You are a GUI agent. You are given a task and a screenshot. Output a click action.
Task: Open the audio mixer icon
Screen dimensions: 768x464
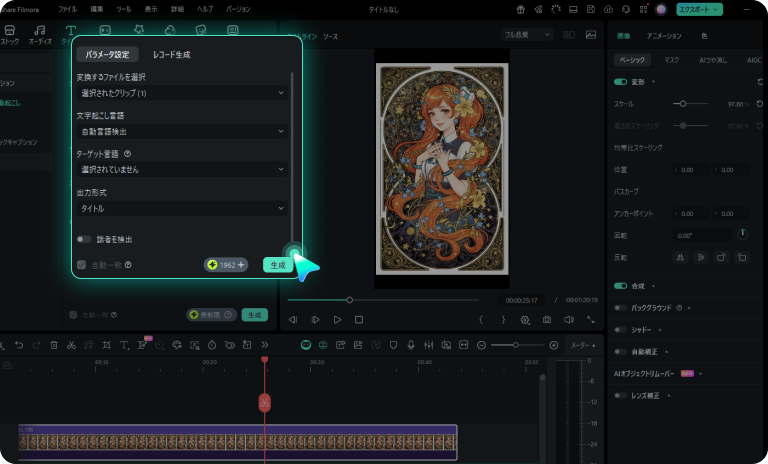[429, 345]
